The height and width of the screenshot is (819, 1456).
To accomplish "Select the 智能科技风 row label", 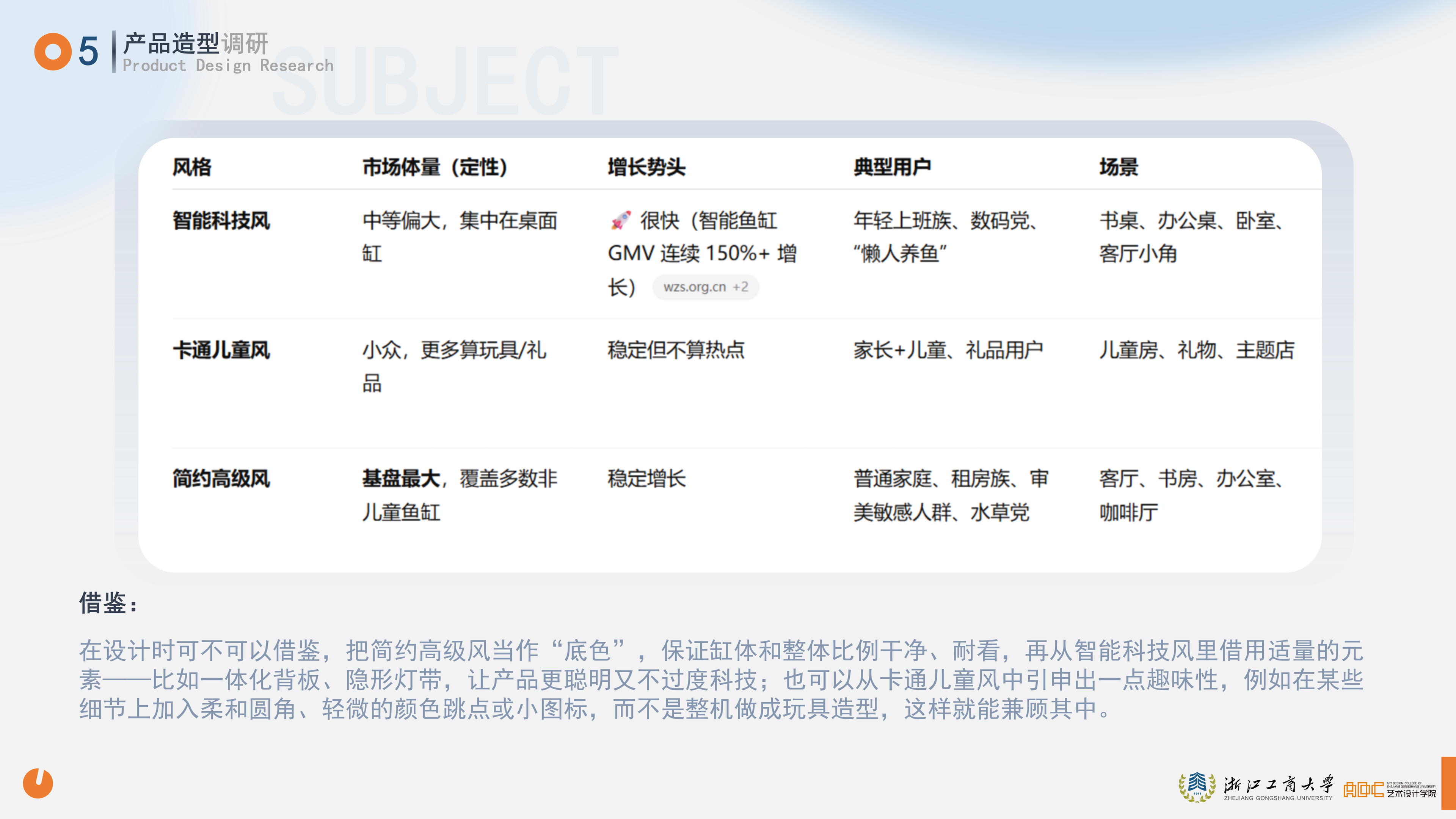I will [221, 220].
